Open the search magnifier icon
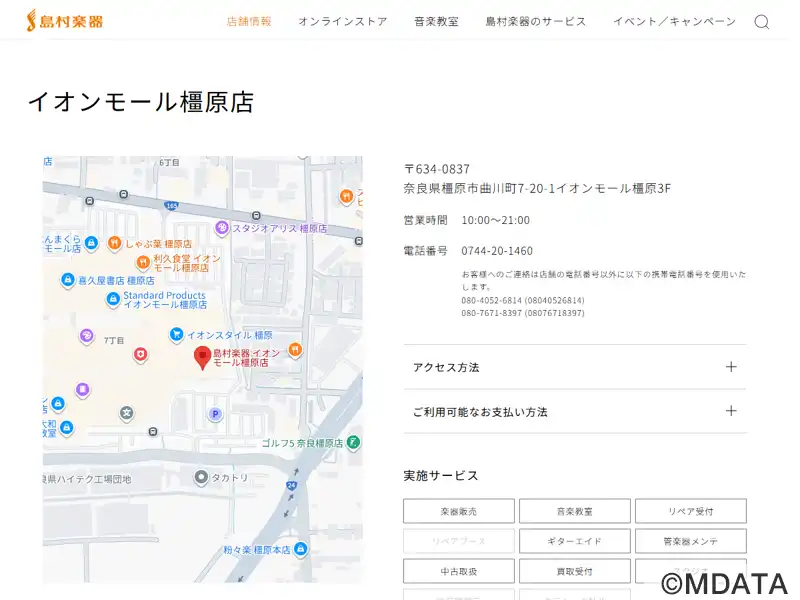This screenshot has width=800, height=600. tap(762, 22)
